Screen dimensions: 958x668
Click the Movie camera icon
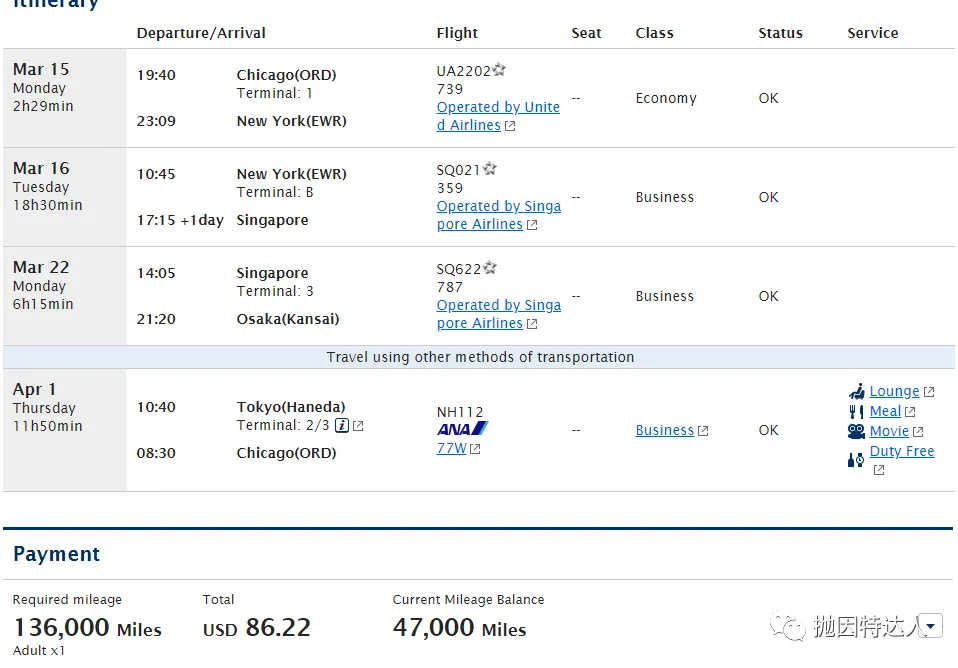856,431
